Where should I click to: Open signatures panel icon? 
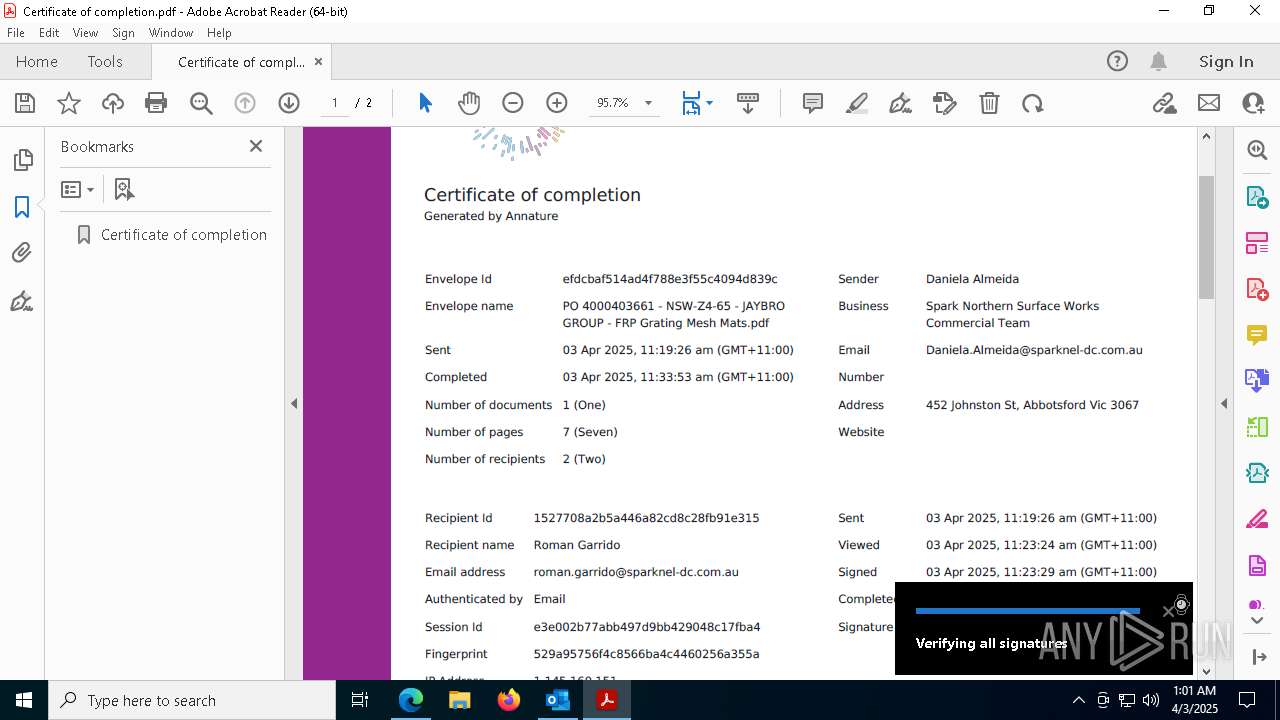coord(22,301)
